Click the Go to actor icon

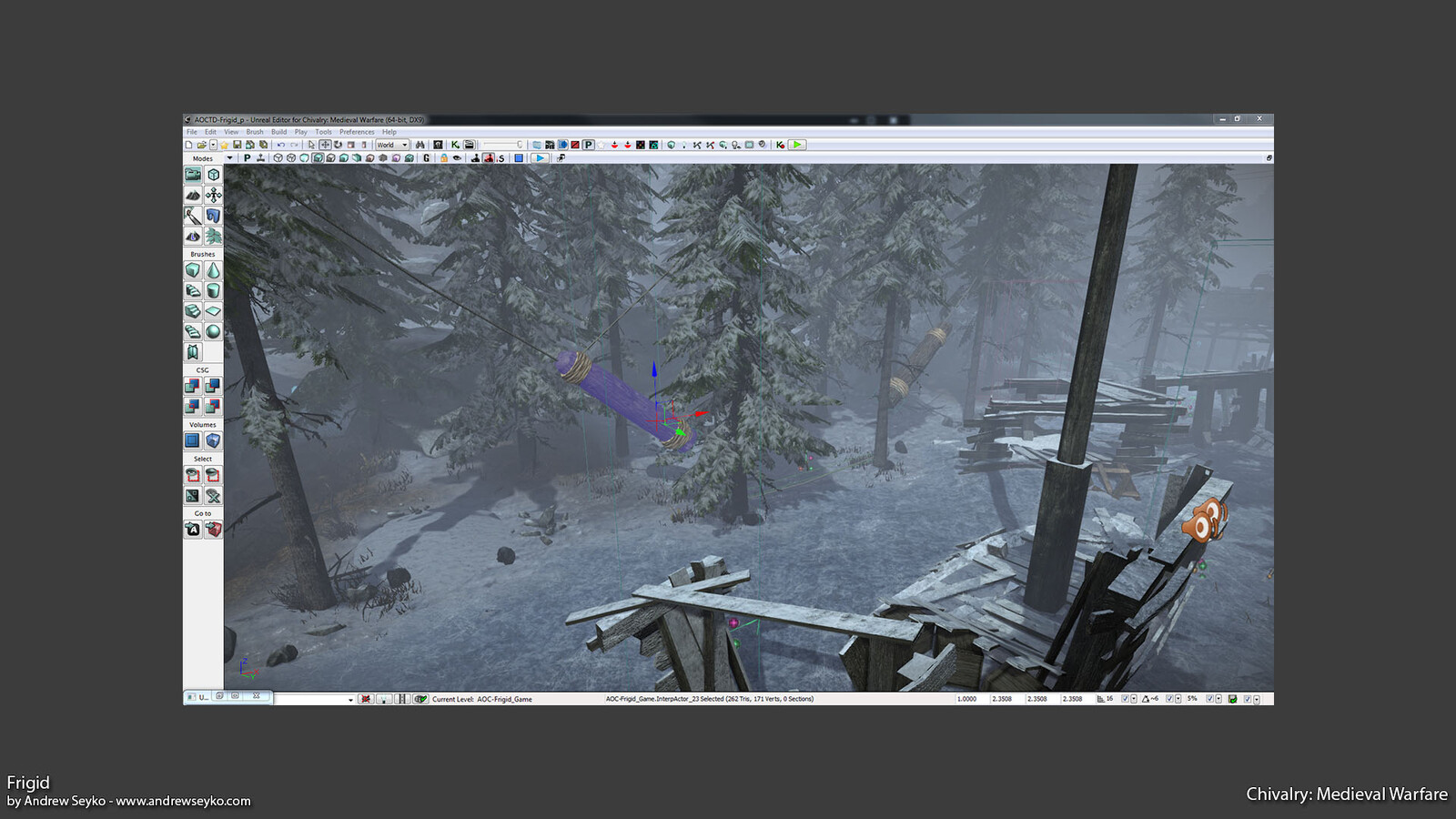[193, 530]
